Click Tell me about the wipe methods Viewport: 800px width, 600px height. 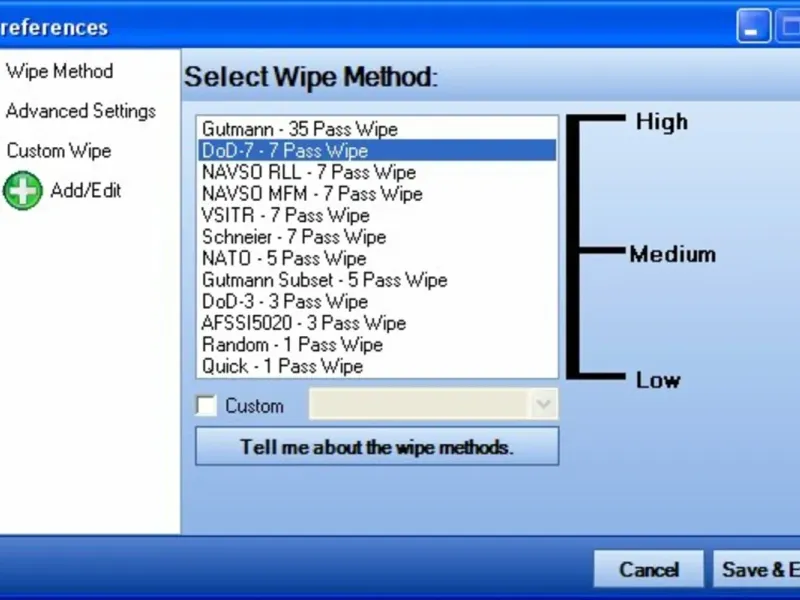click(377, 447)
